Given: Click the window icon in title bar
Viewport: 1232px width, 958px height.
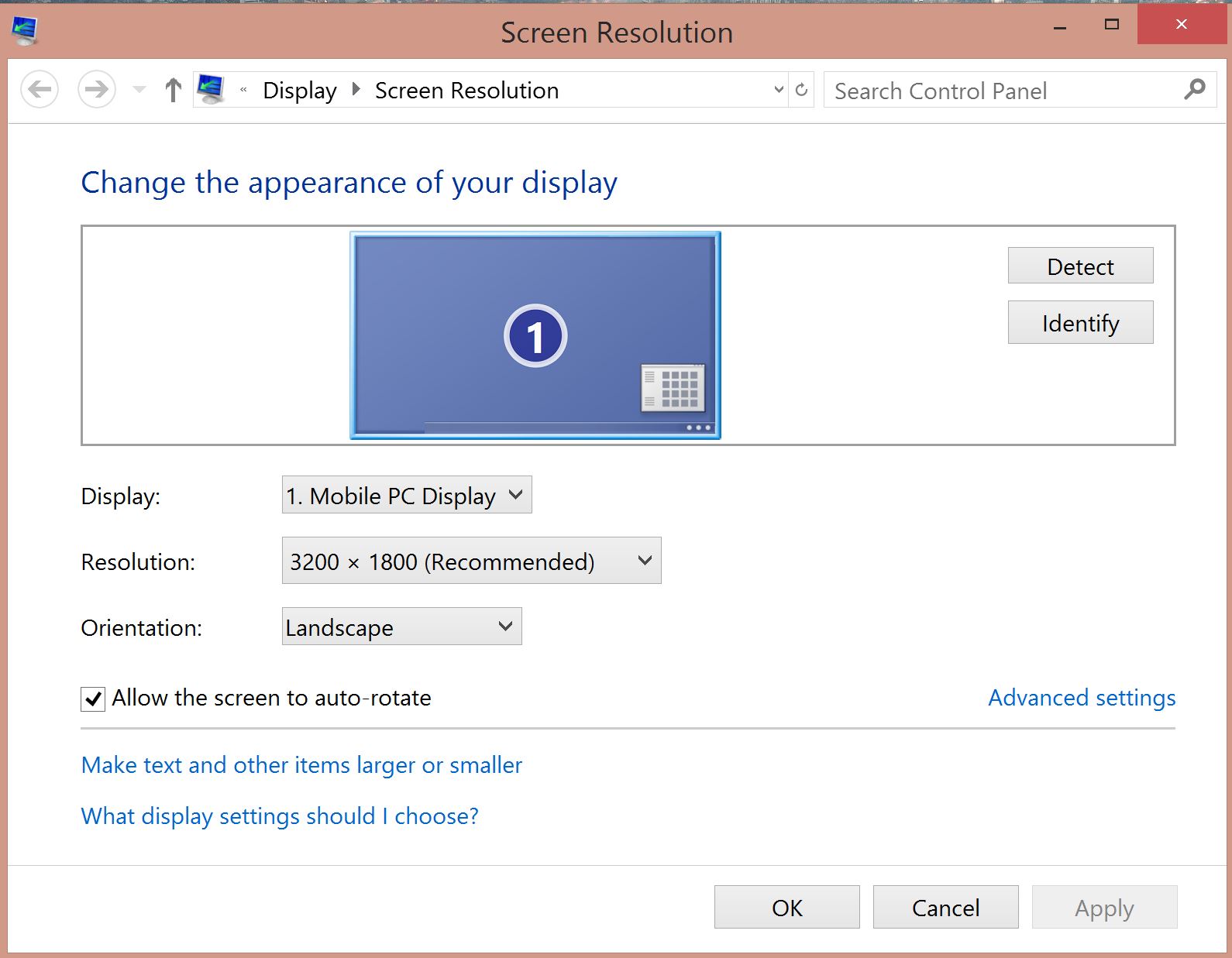Looking at the screenshot, I should 25,31.
